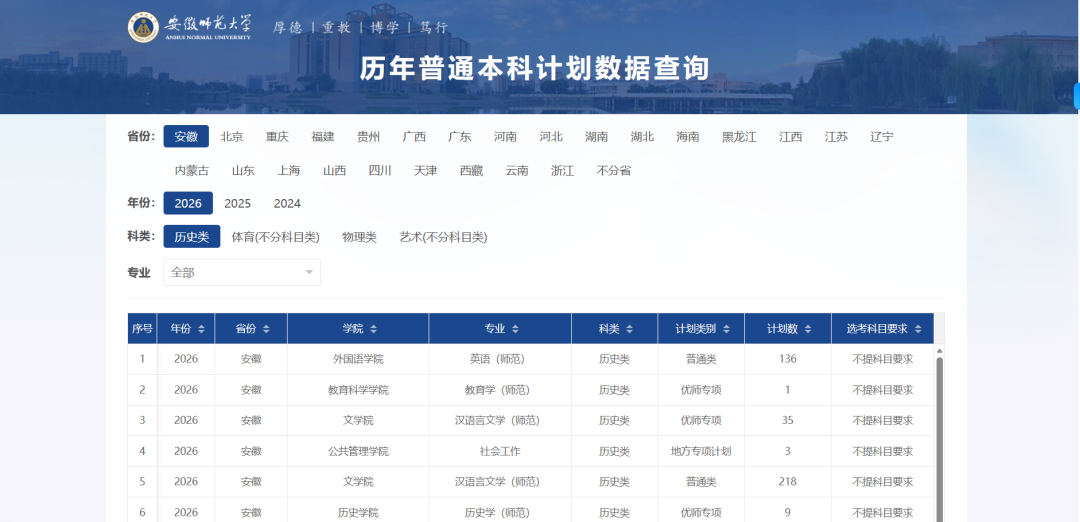Switch year to 2025
The width and height of the screenshot is (1080, 522).
coord(238,203)
